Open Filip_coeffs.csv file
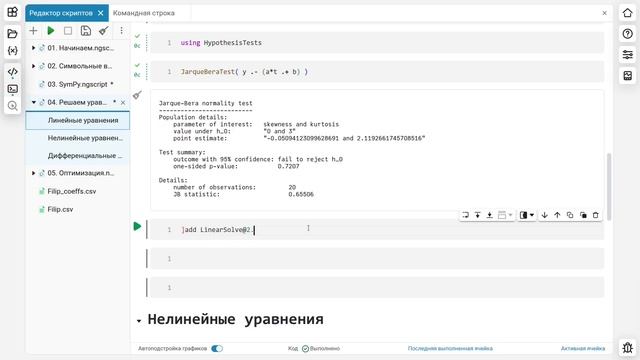 tap(71, 191)
